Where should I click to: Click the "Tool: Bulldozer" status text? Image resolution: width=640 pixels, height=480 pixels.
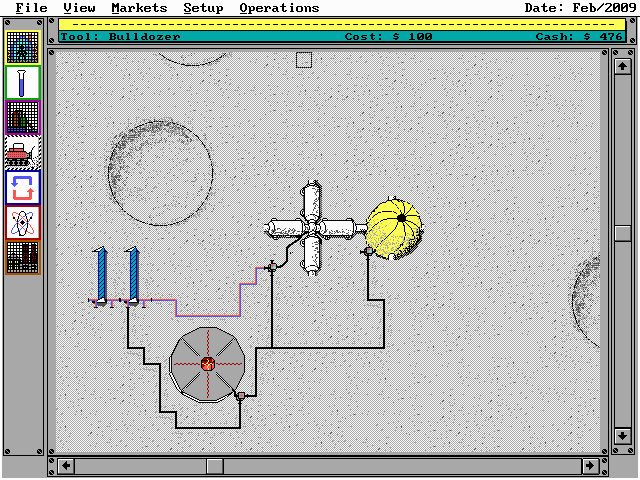coord(120,37)
